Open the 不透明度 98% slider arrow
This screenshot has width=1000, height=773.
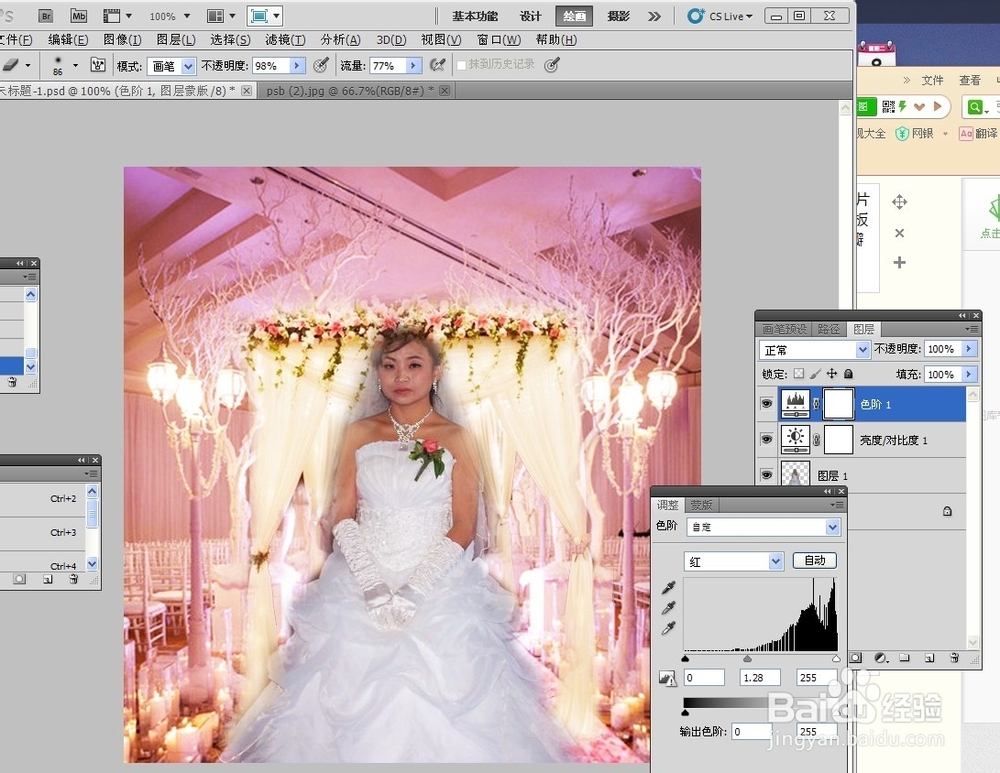[x=297, y=65]
